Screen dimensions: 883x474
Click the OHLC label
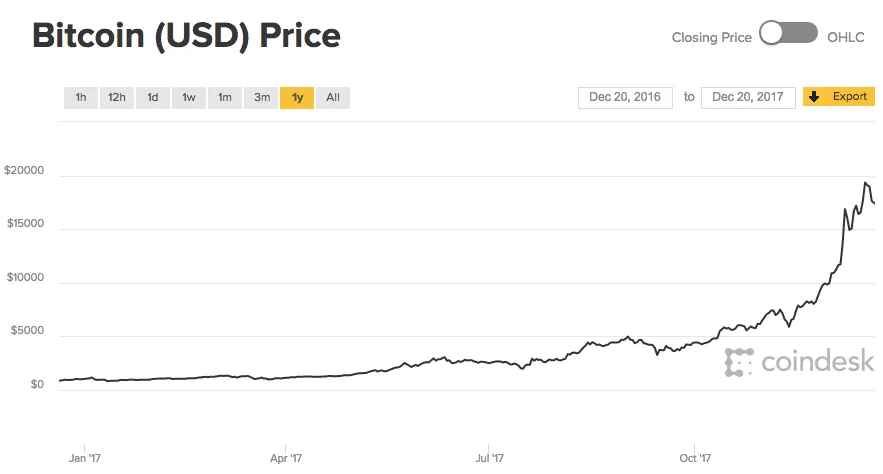click(852, 37)
